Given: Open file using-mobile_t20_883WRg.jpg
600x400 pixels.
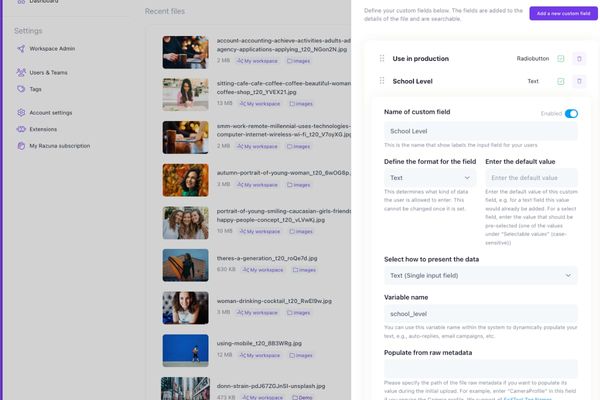Looking at the screenshot, I should (259, 343).
